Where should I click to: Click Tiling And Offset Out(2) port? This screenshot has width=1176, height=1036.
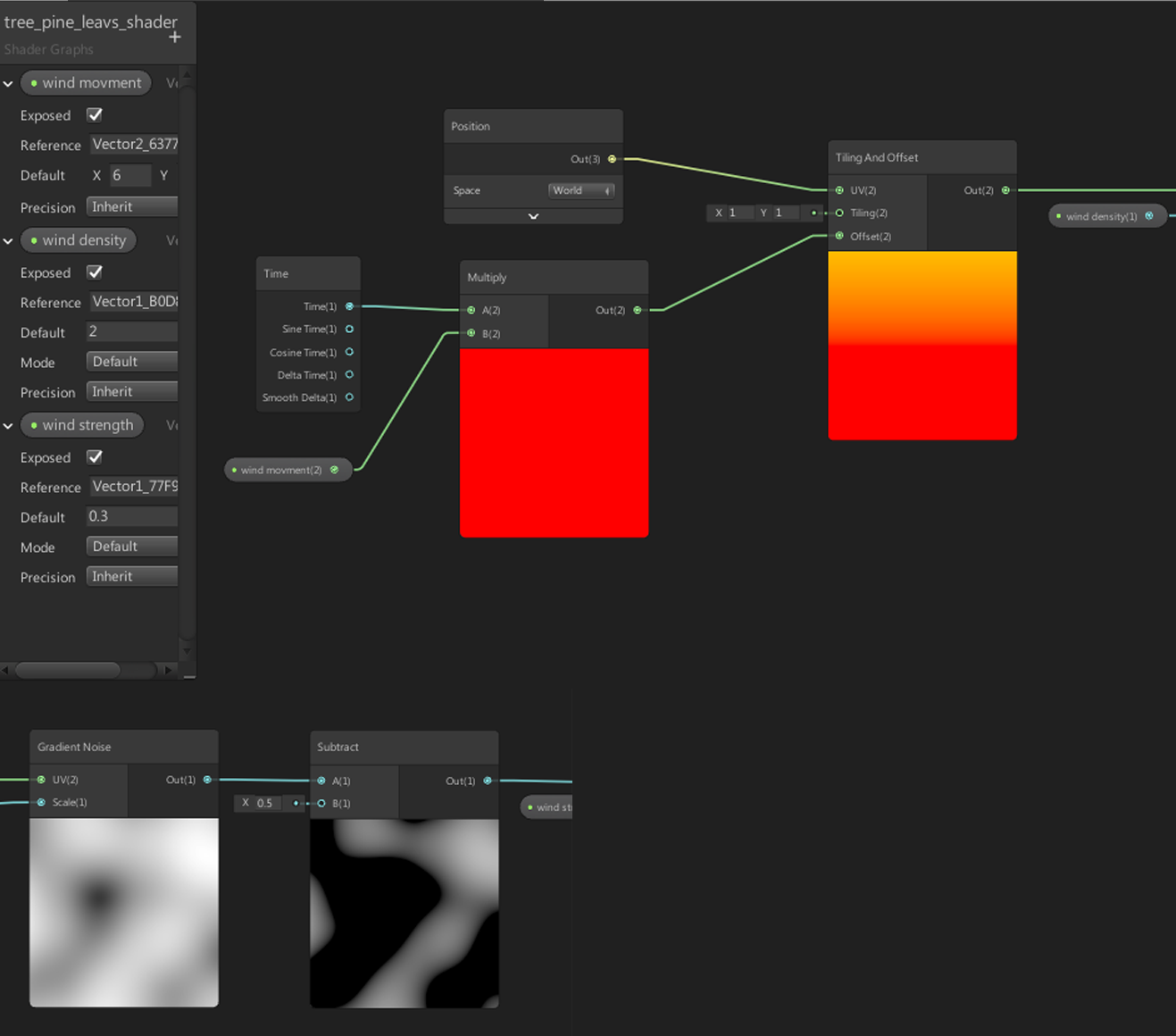1005,190
